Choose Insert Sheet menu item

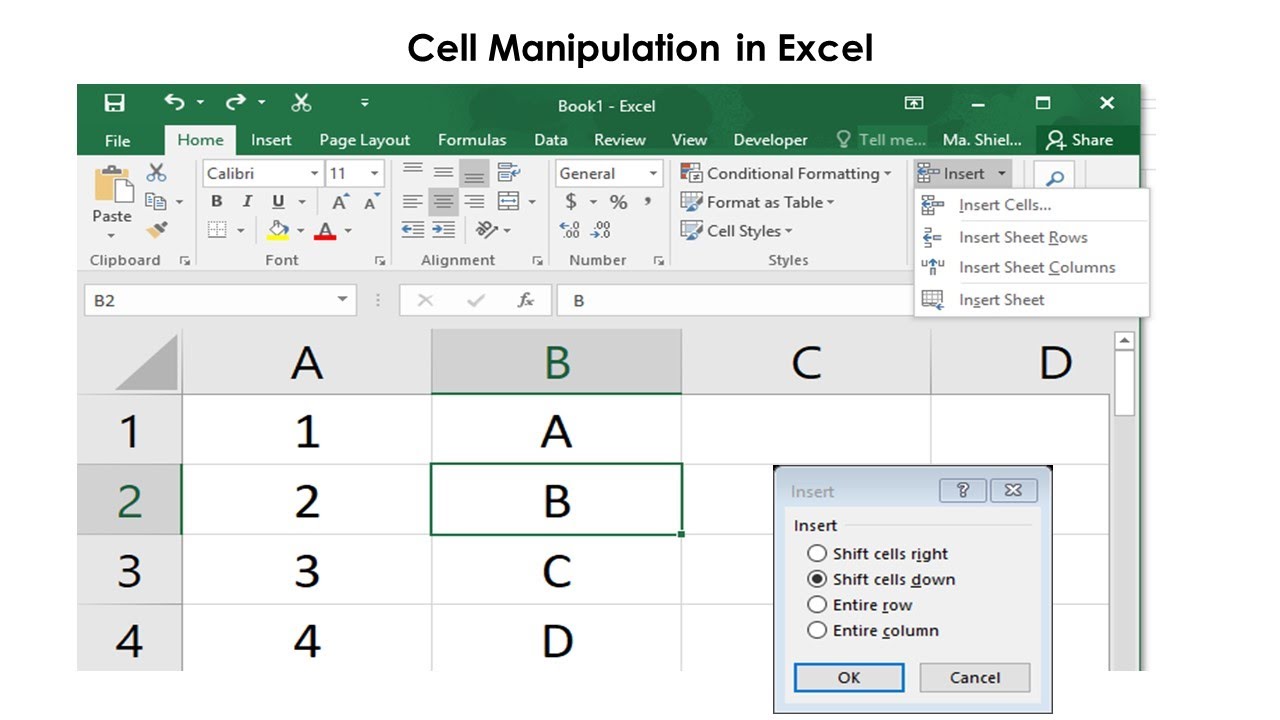pyautogui.click(x=1032, y=299)
